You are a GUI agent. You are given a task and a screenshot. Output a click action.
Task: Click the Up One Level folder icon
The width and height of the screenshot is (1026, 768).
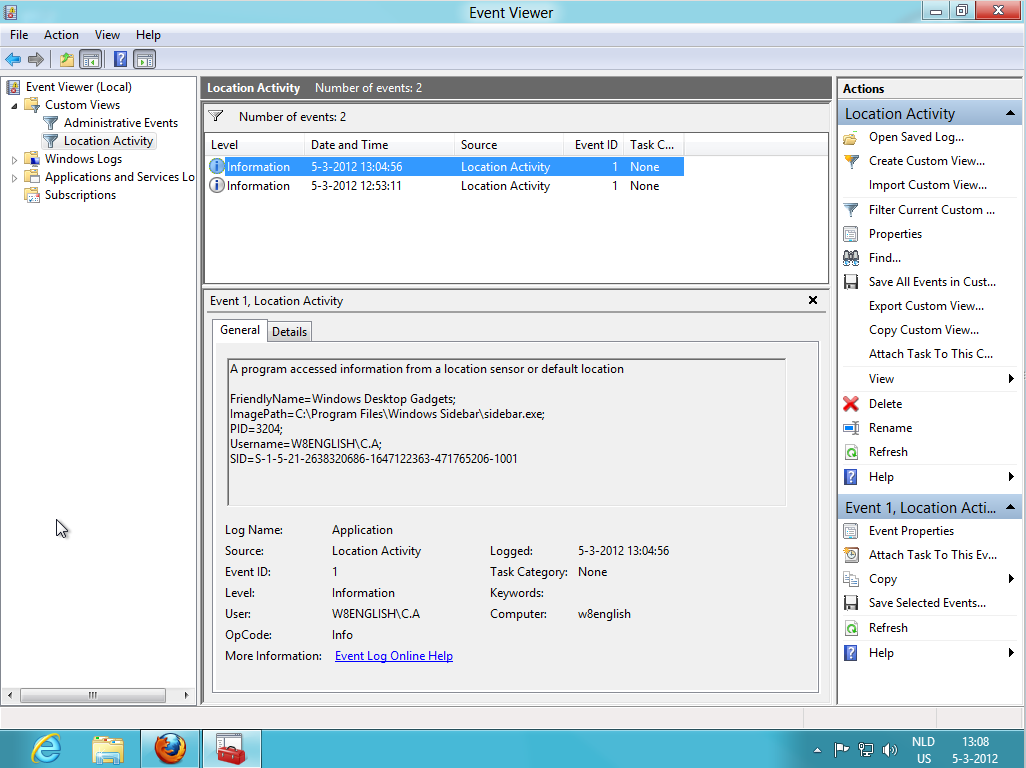(67, 60)
